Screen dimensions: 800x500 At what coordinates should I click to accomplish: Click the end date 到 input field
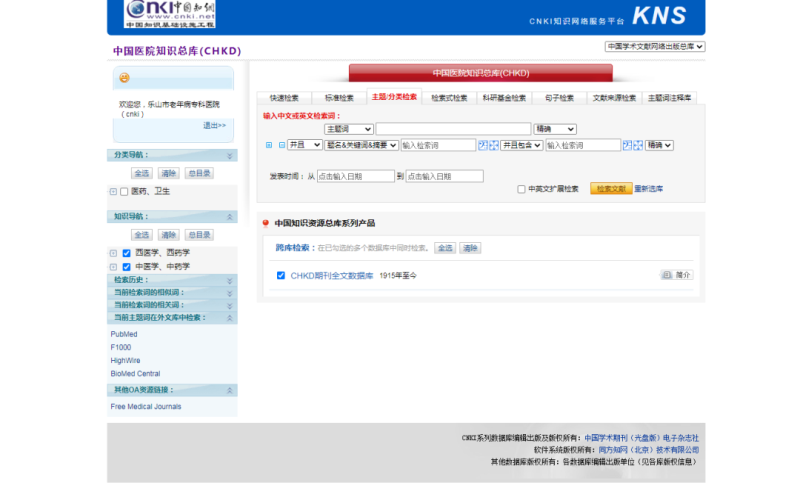[444, 177]
